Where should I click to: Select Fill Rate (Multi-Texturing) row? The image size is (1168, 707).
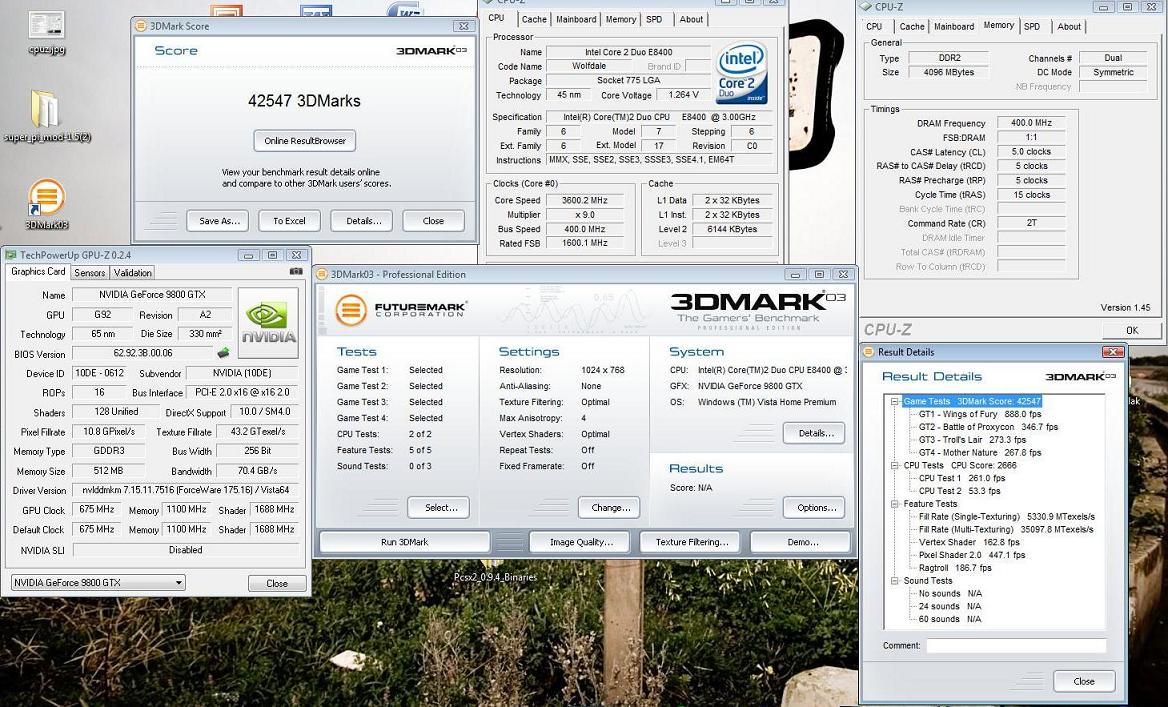pos(1006,529)
